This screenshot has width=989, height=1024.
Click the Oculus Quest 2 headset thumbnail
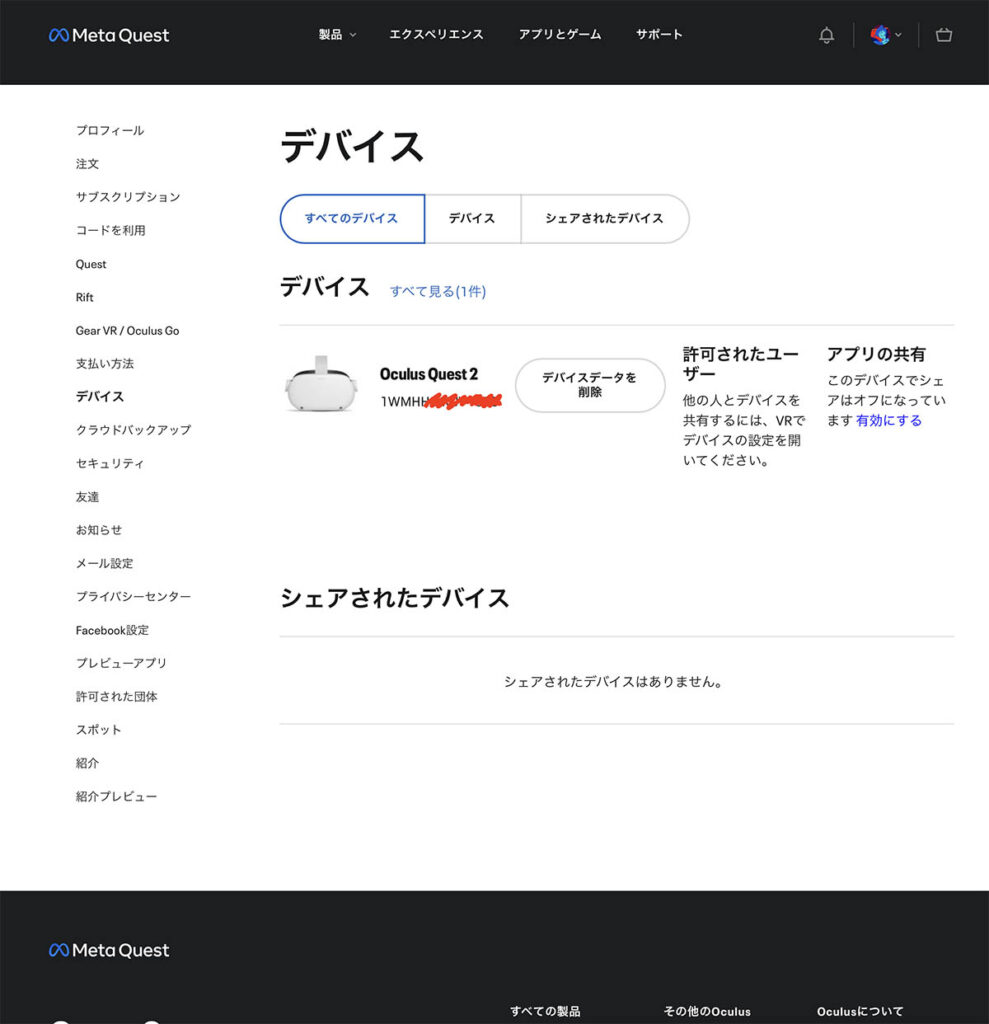[320, 385]
